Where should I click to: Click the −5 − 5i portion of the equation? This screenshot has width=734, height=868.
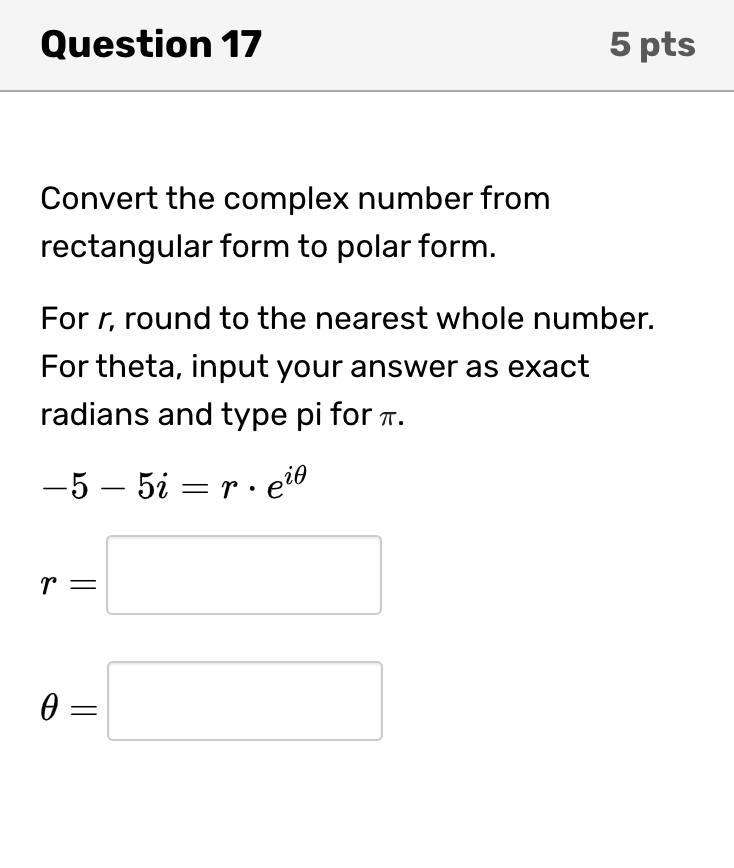tap(100, 482)
